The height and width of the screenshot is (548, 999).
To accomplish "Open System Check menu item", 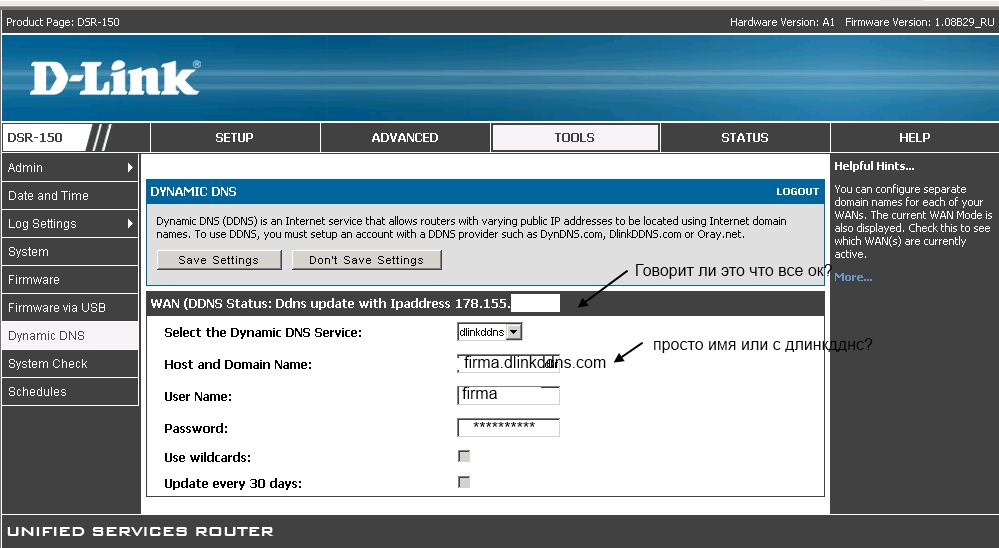I will 70,364.
